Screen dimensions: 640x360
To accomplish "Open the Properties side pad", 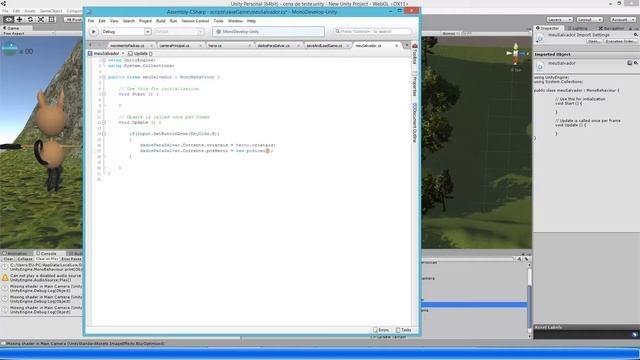I will (x=415, y=84).
